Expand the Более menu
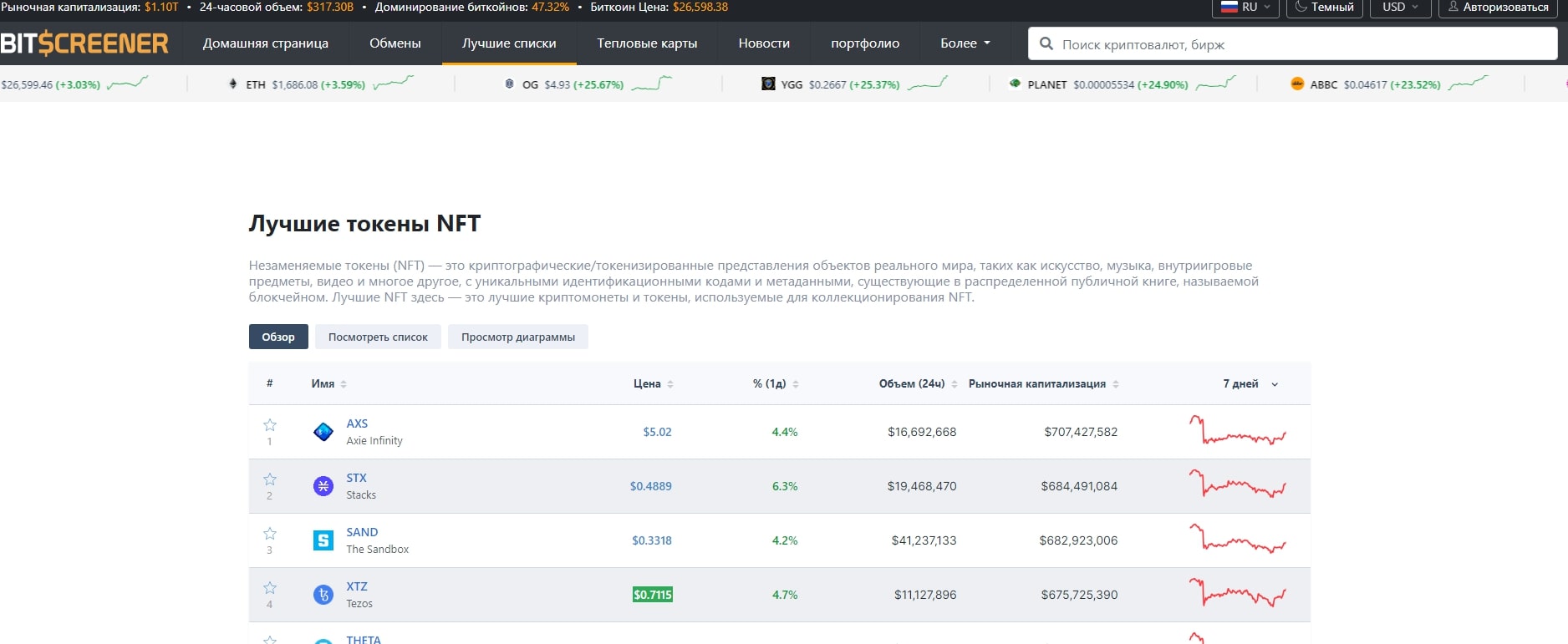This screenshot has width=1568, height=644. [x=965, y=43]
